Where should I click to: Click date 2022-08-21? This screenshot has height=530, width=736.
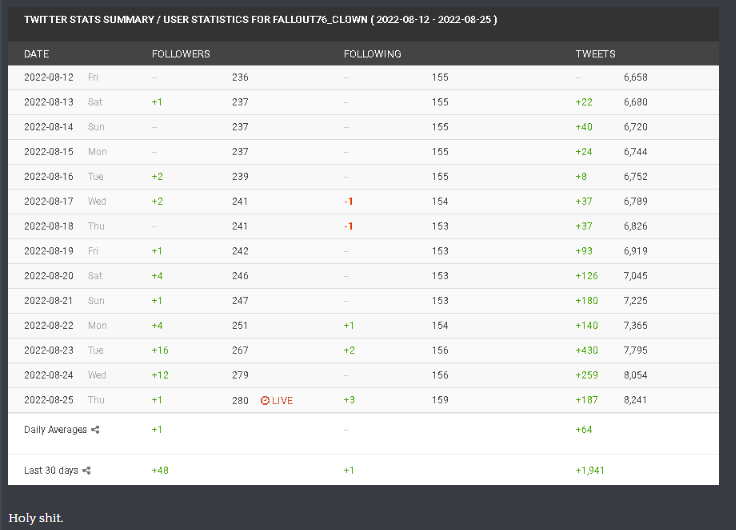click(x=49, y=301)
